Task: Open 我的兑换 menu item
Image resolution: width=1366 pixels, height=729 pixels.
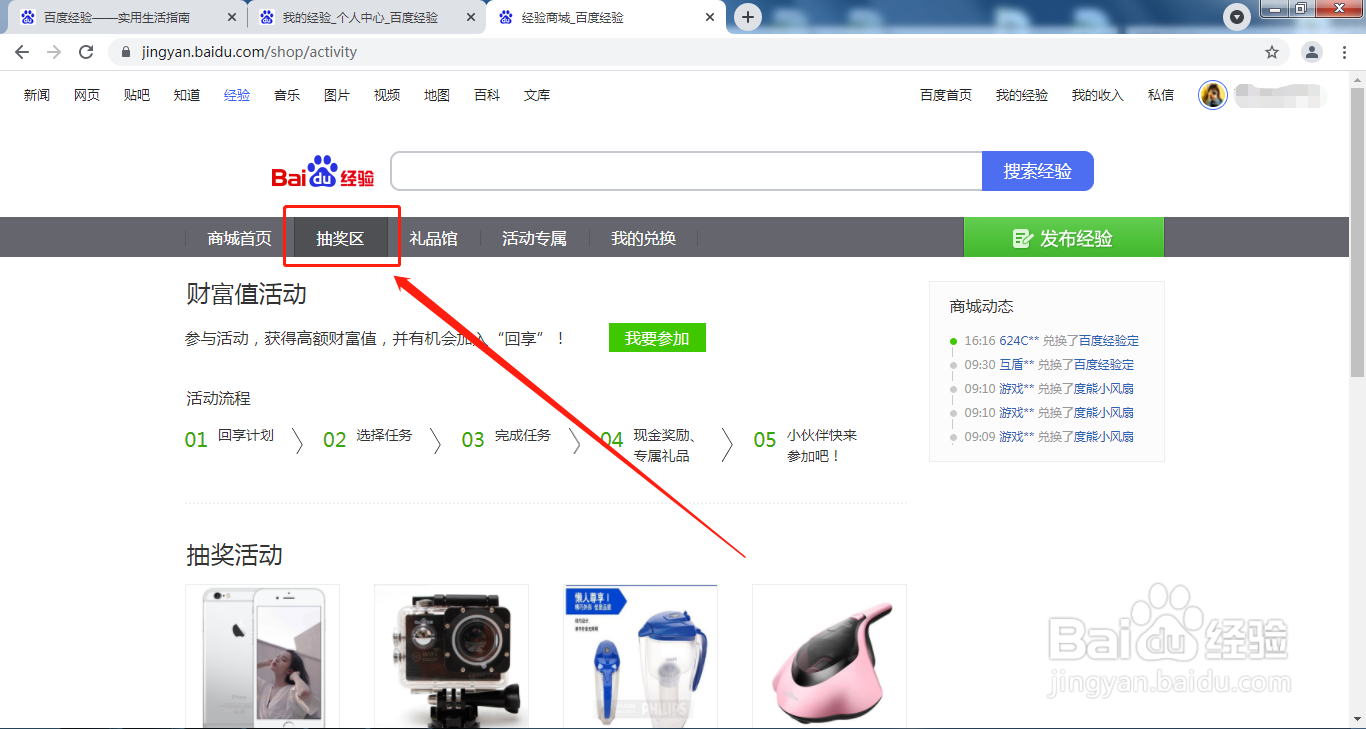Action: click(644, 238)
